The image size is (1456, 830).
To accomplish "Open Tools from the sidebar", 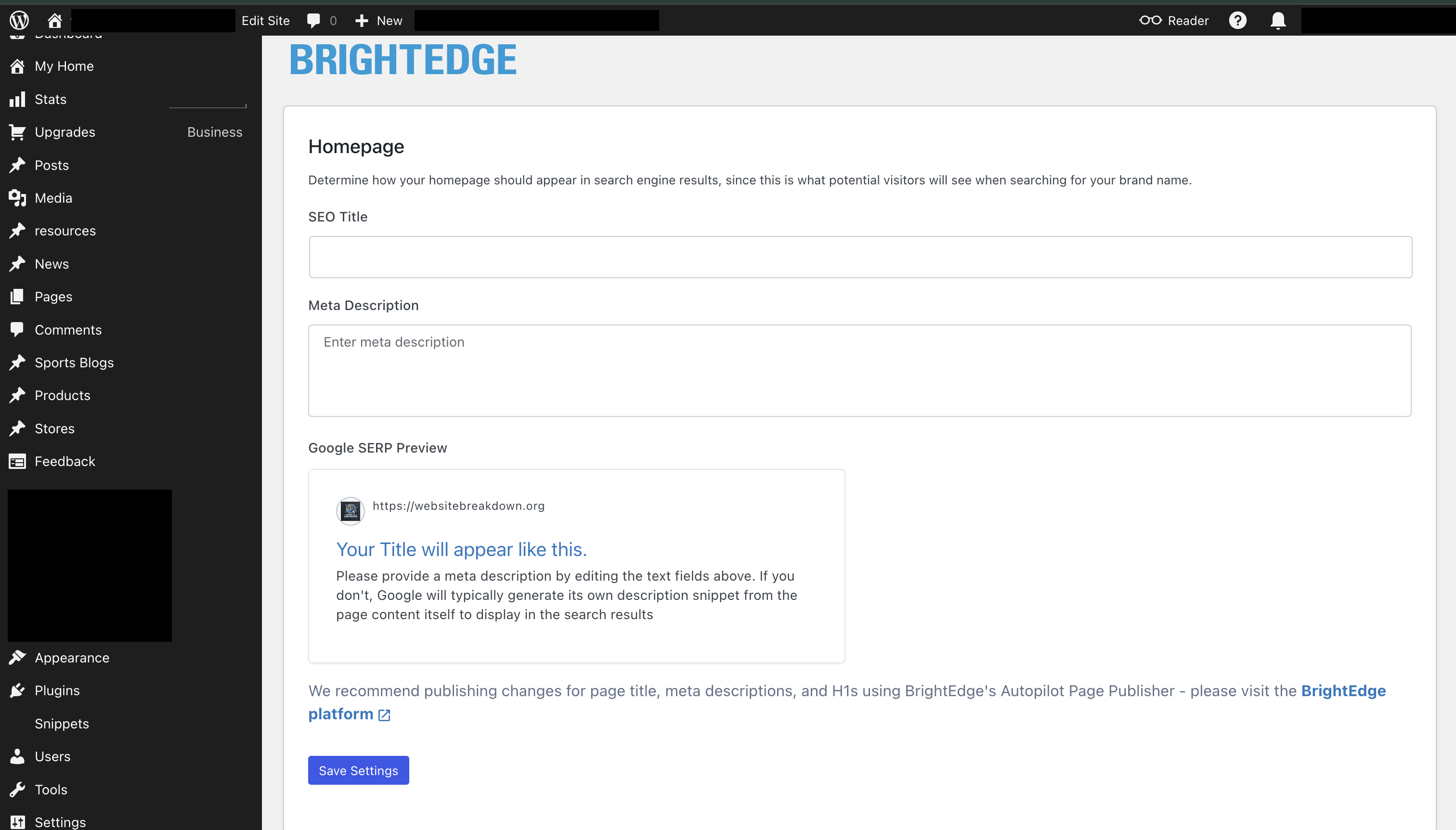I will [50, 789].
